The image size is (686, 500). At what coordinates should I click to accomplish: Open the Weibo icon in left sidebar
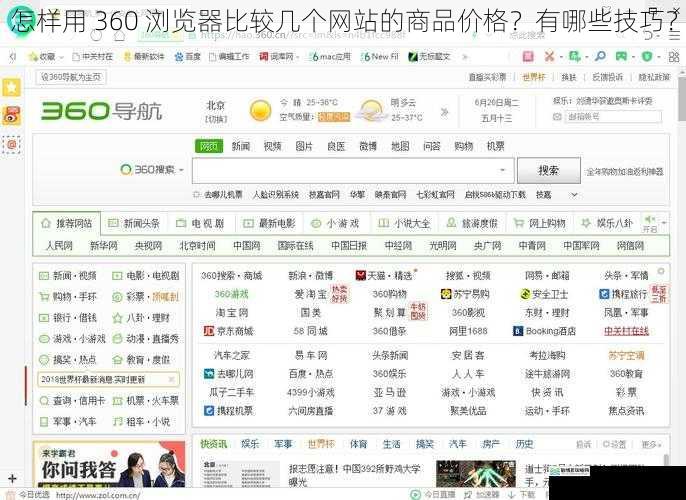click(x=12, y=115)
